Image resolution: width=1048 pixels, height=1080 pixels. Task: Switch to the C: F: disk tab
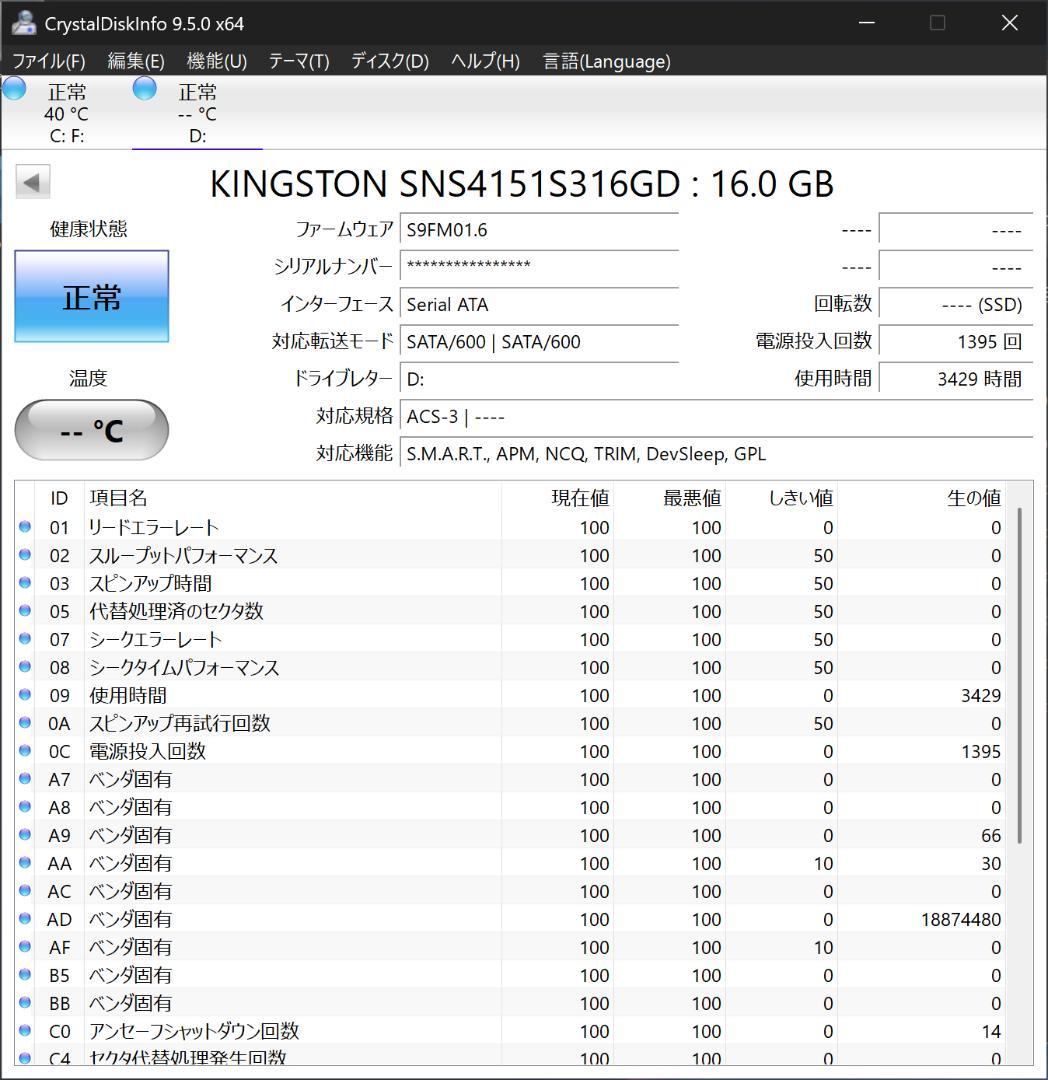[x=66, y=113]
